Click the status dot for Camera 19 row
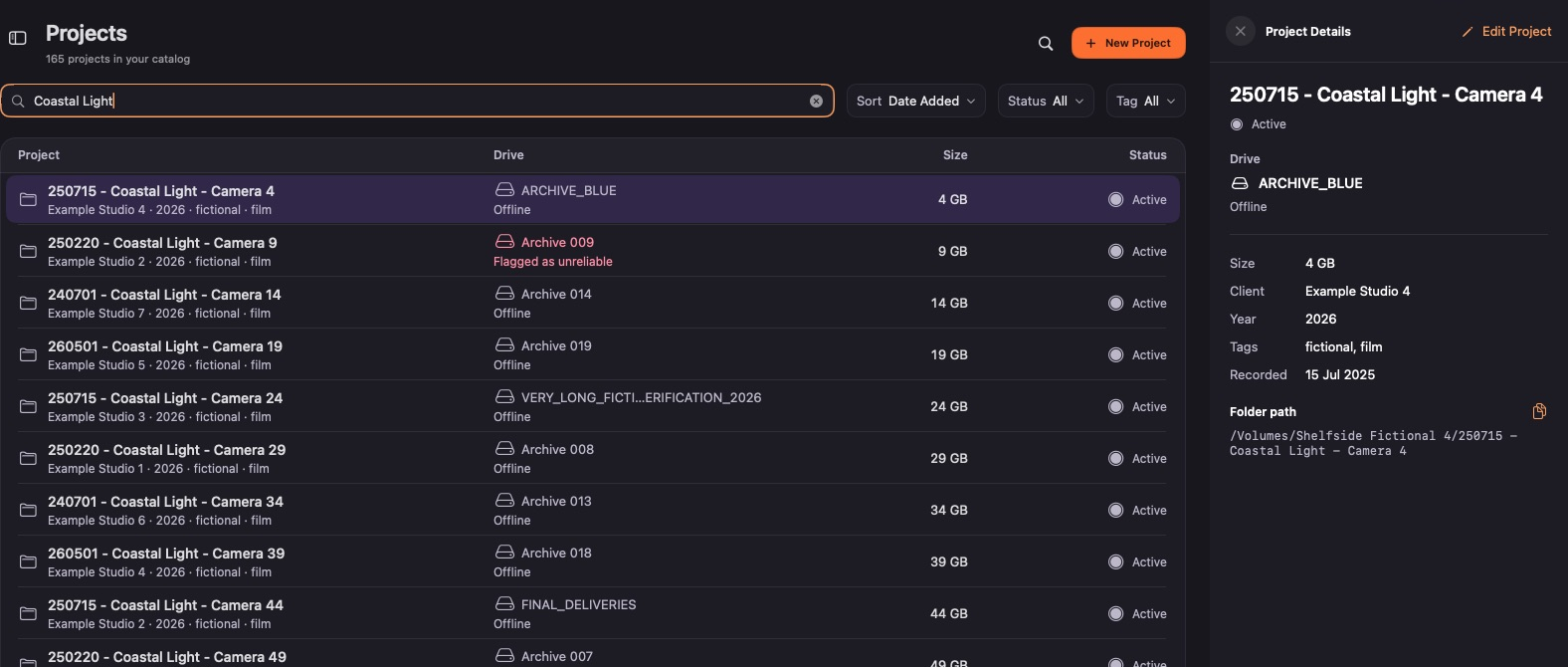This screenshot has height=667, width=1568. point(1115,355)
